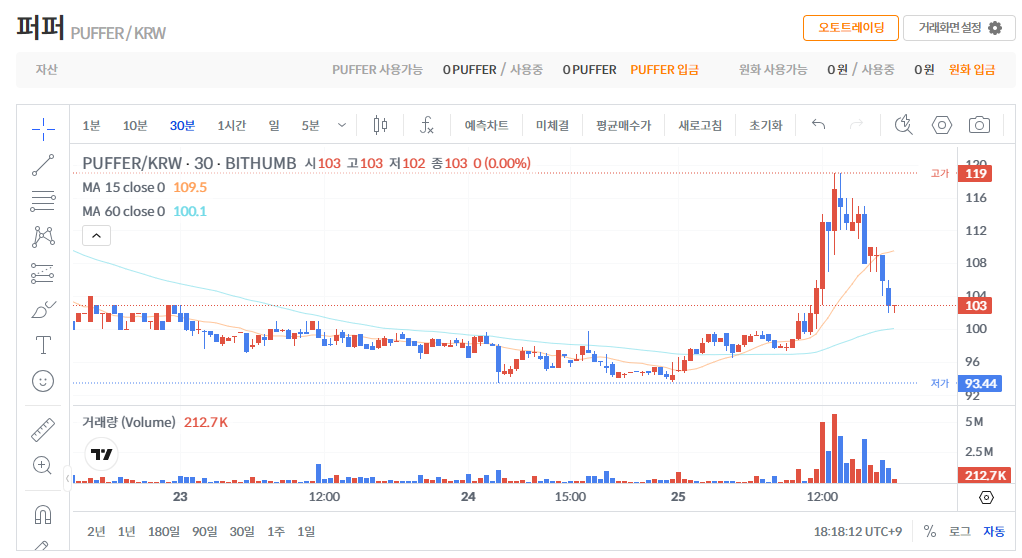Screen dimensions: 1022x558
Task: Redo the chart action
Action: pos(856,125)
